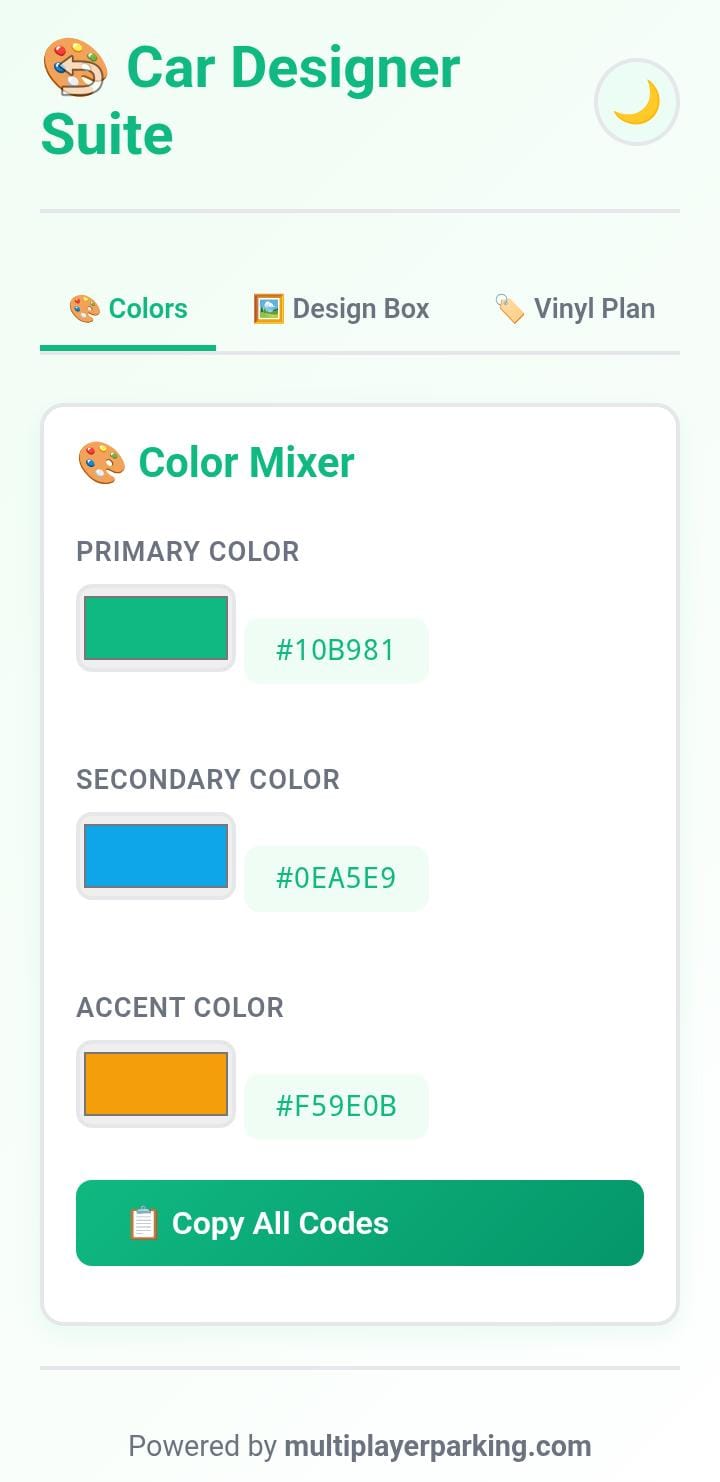Visit the multiplayerparking.com link

click(x=438, y=1446)
